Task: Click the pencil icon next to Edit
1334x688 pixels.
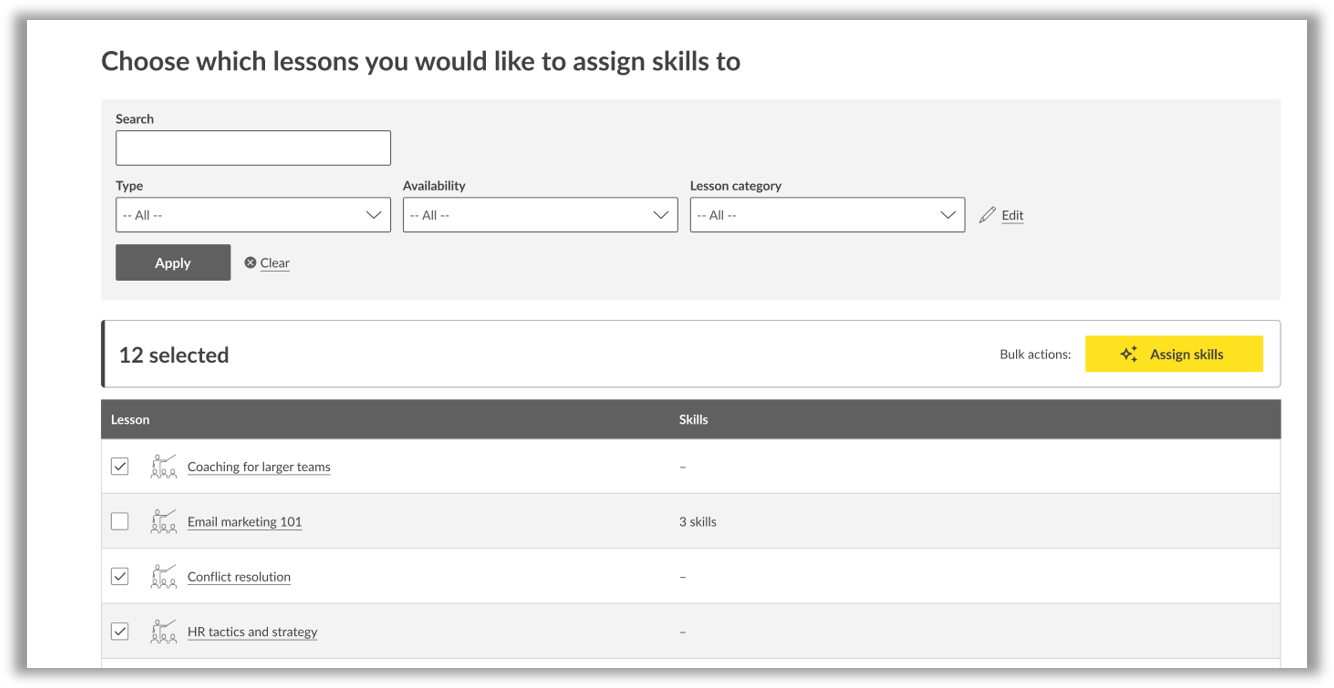Action: pos(987,214)
